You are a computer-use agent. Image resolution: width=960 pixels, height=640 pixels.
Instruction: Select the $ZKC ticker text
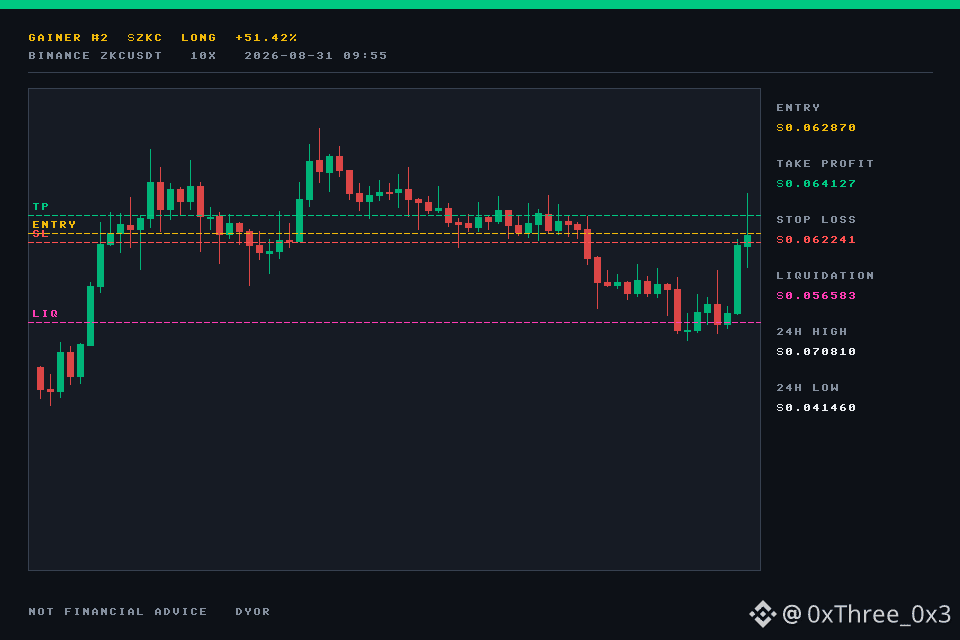click(x=144, y=37)
